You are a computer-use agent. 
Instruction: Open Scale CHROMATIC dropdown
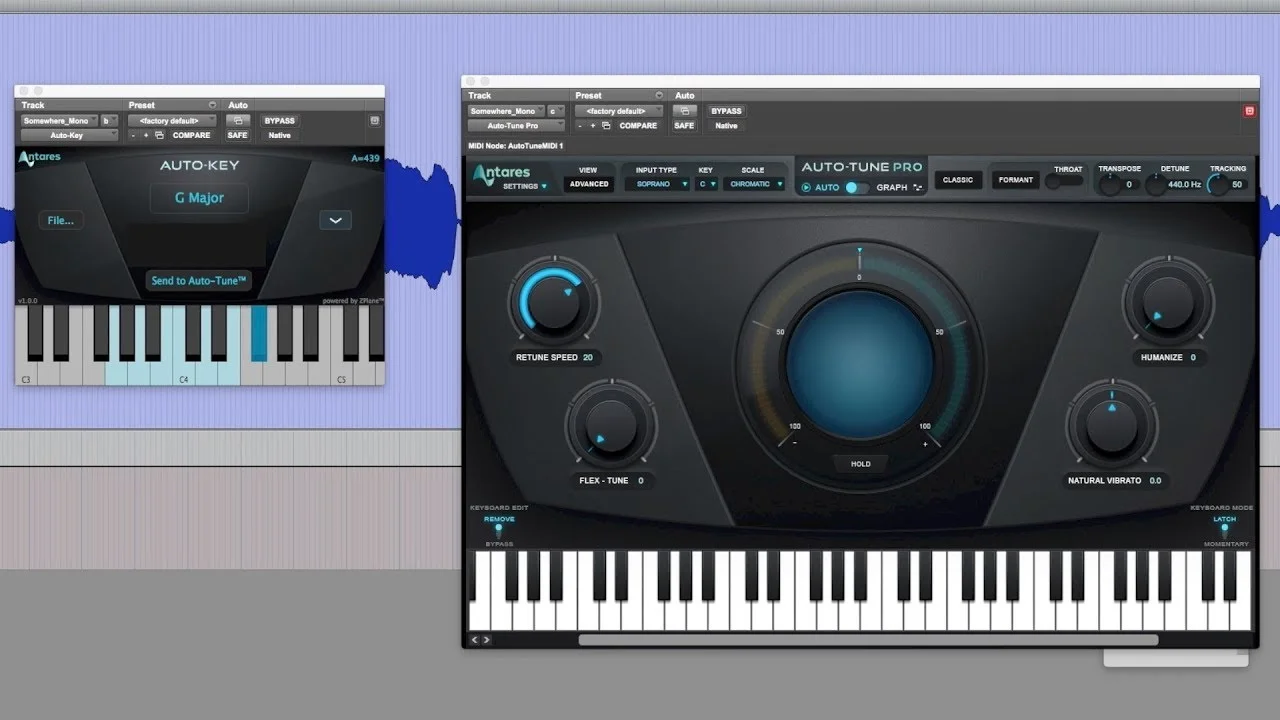pos(755,184)
